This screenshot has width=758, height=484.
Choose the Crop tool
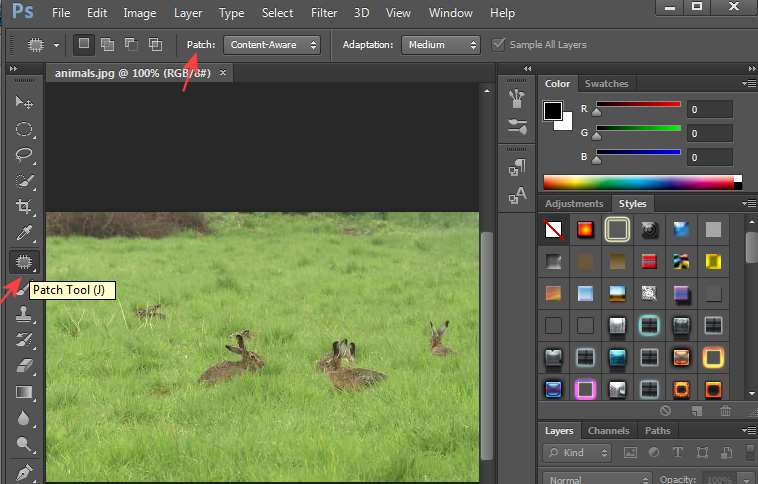(24, 207)
